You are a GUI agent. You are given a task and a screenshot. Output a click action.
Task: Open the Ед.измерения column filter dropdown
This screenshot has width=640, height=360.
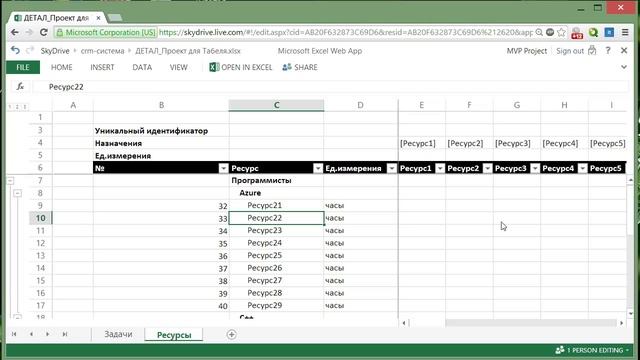click(391, 168)
